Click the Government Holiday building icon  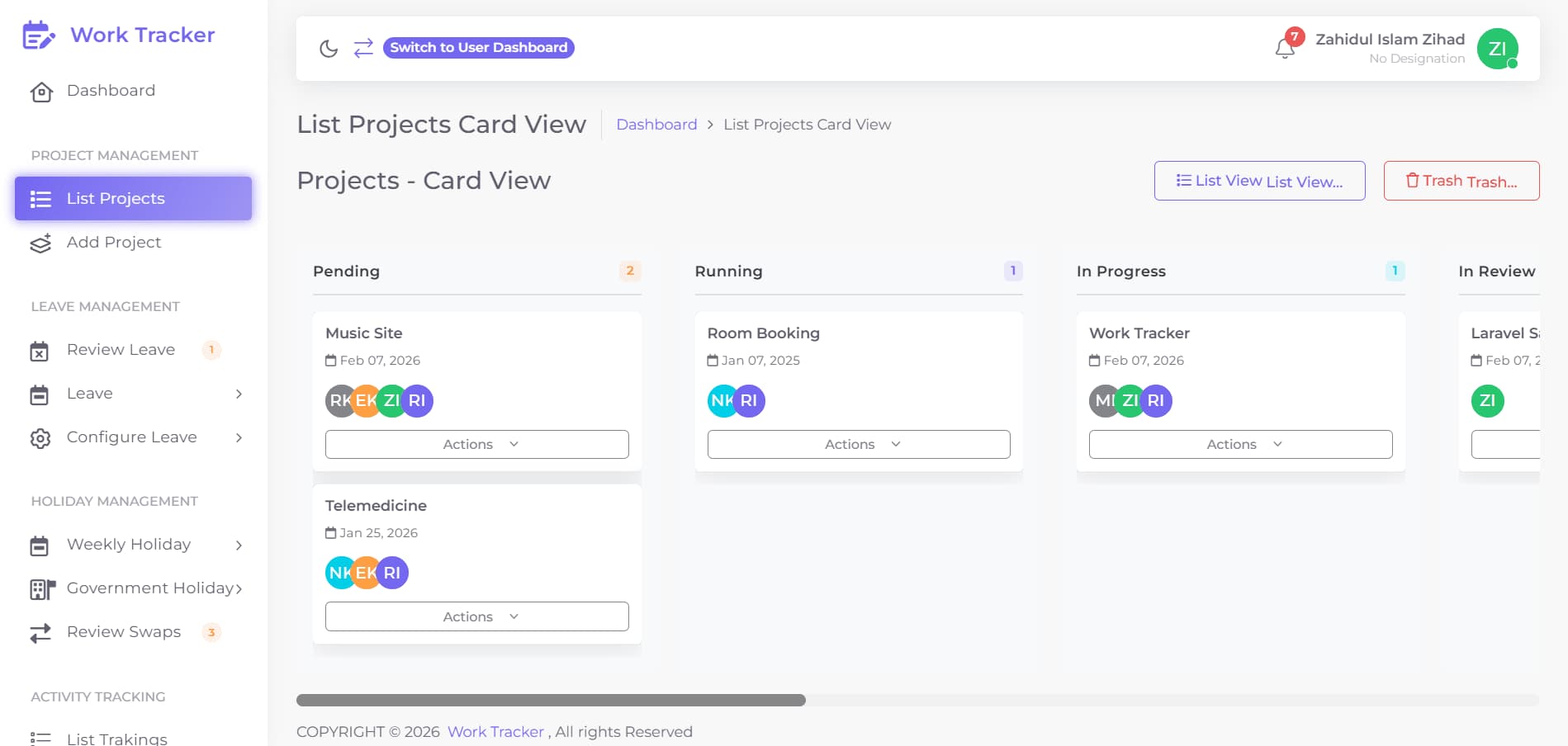[x=42, y=589]
